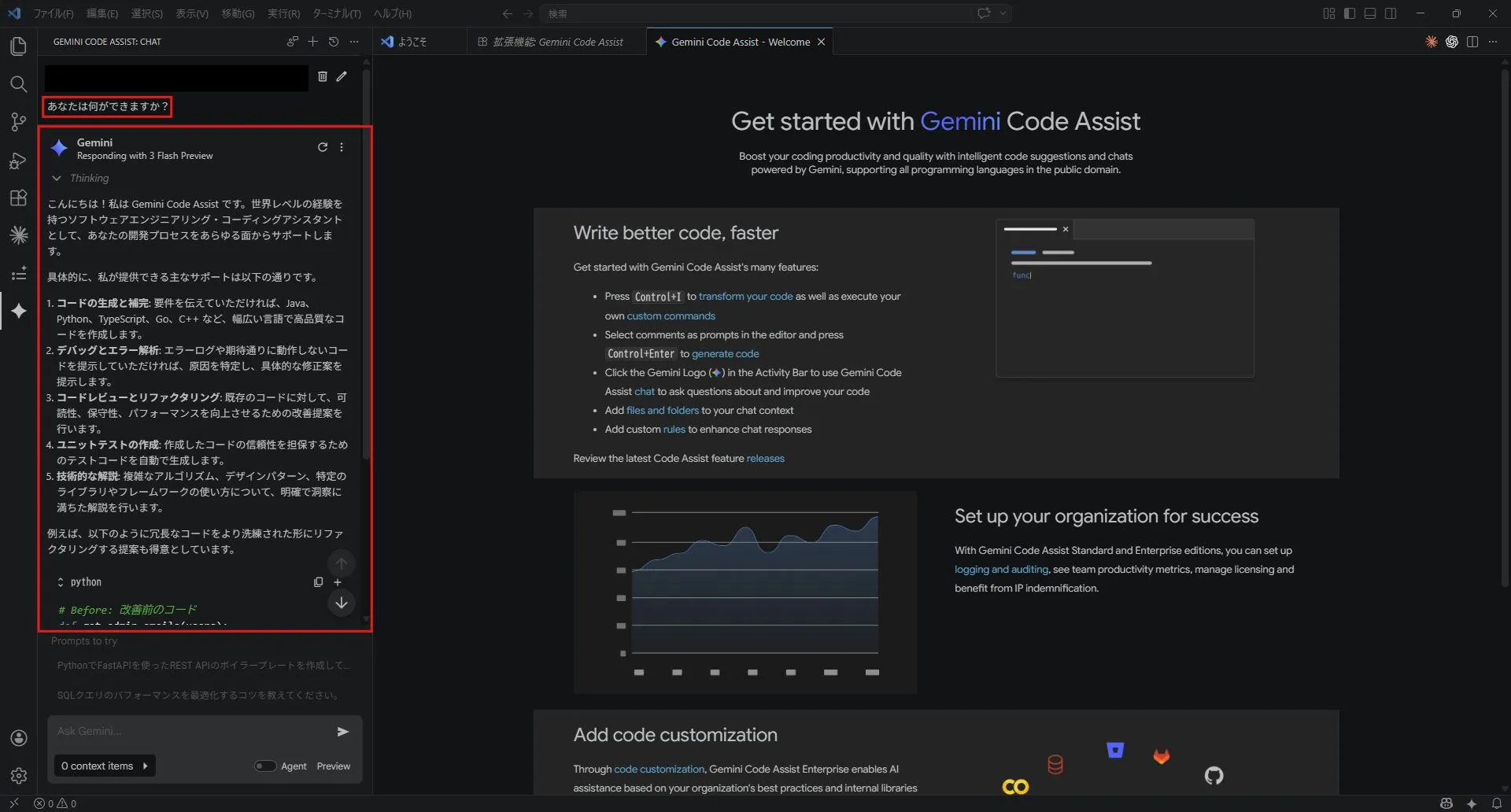The height and width of the screenshot is (812, 1511).
Task: Open the Extensions view
Action: (18, 197)
